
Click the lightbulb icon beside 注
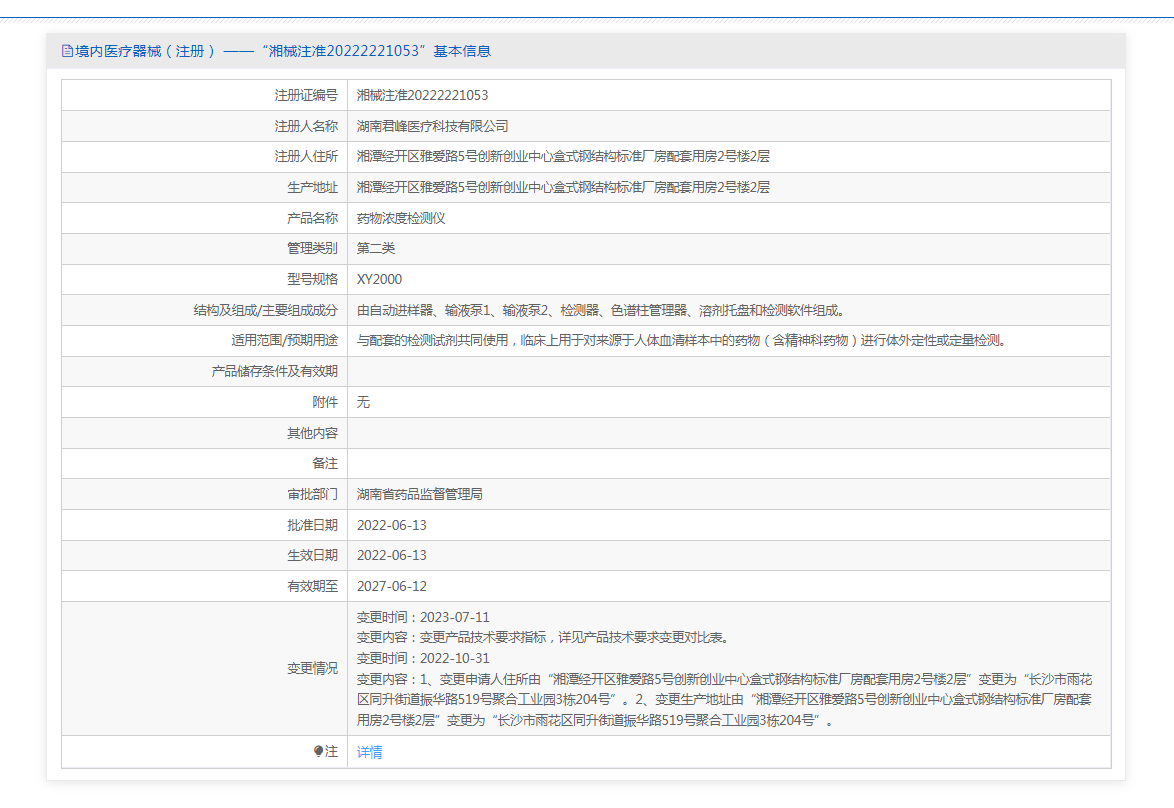tap(319, 751)
